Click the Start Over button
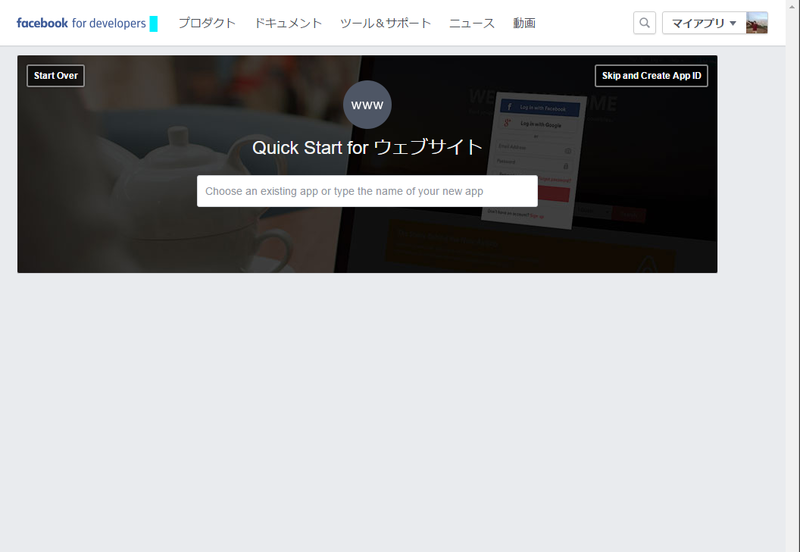Viewport: 800px width, 552px height. pos(56,76)
